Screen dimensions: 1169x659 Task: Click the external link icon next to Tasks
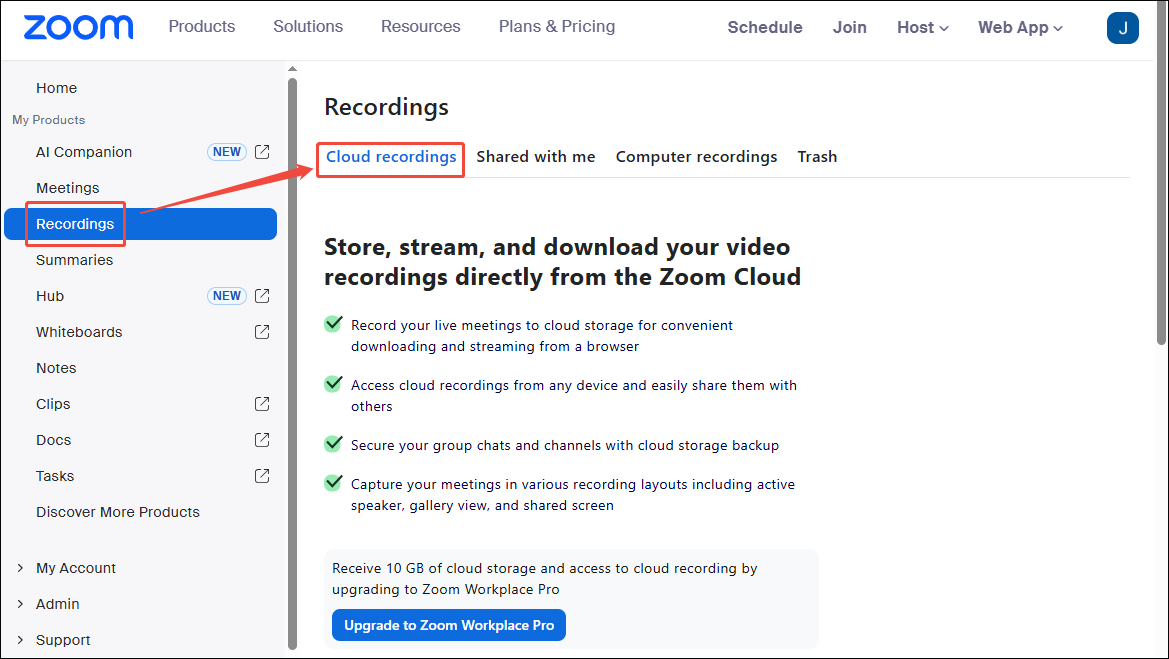point(261,475)
